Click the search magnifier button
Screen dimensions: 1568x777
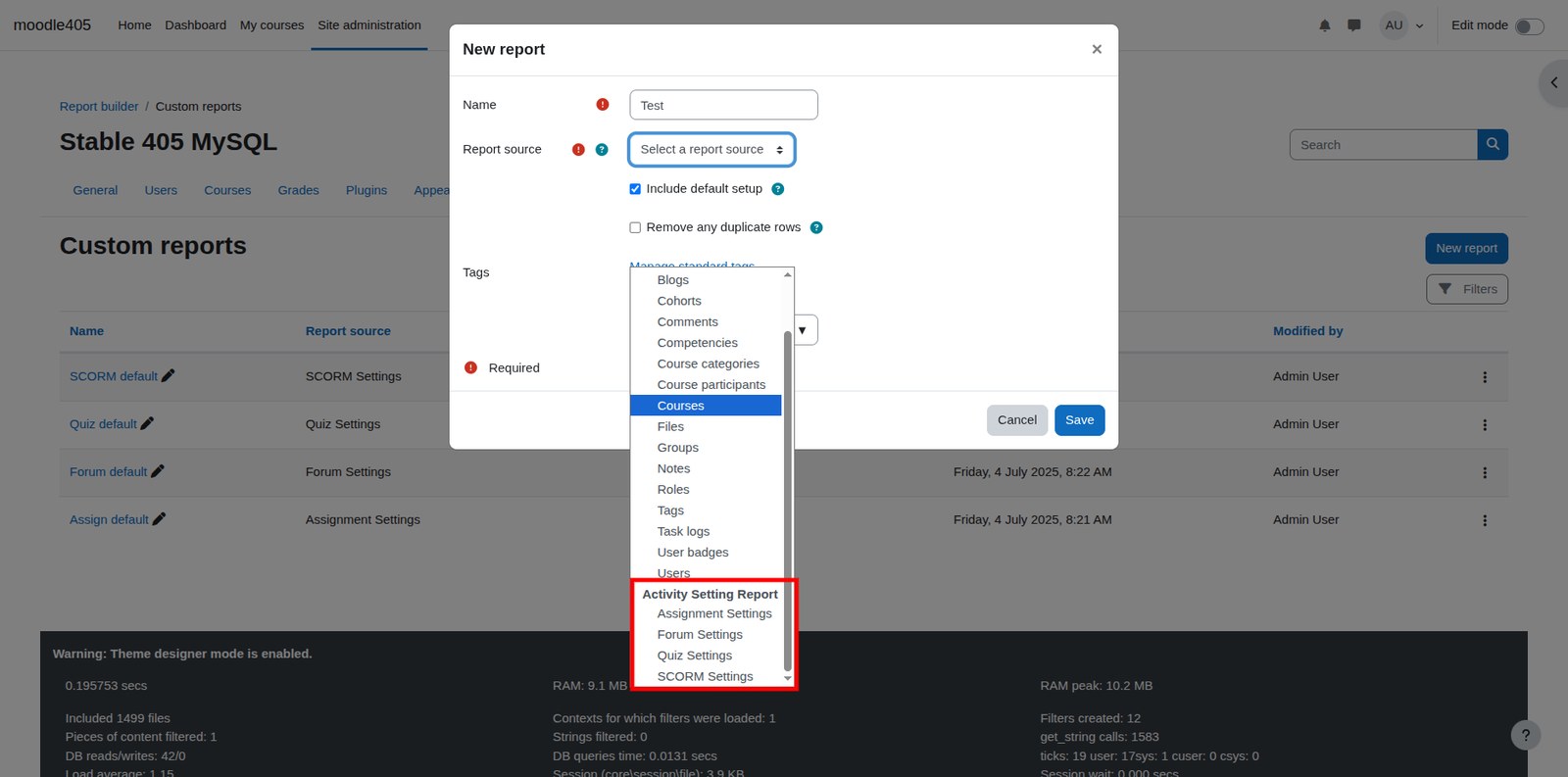1493,144
